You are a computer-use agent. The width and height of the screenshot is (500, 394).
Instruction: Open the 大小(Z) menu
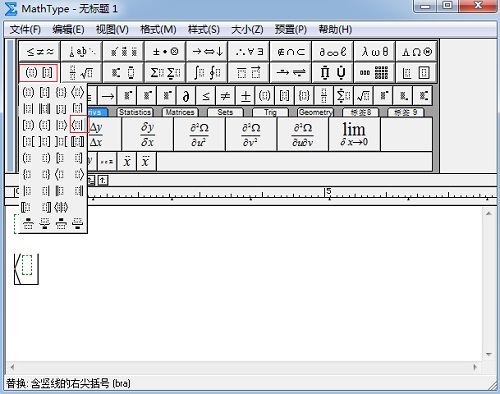[x=247, y=30]
